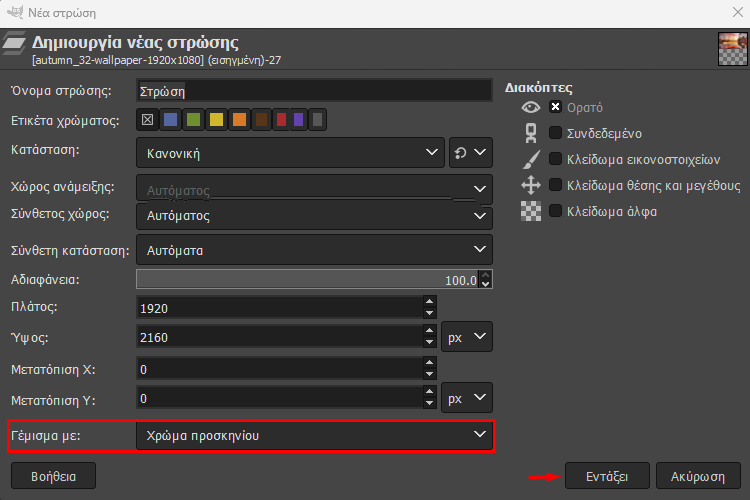Decrease Μετατόπιση Y with the down arrow
This screenshot has width=750, height=500.
pos(430,403)
